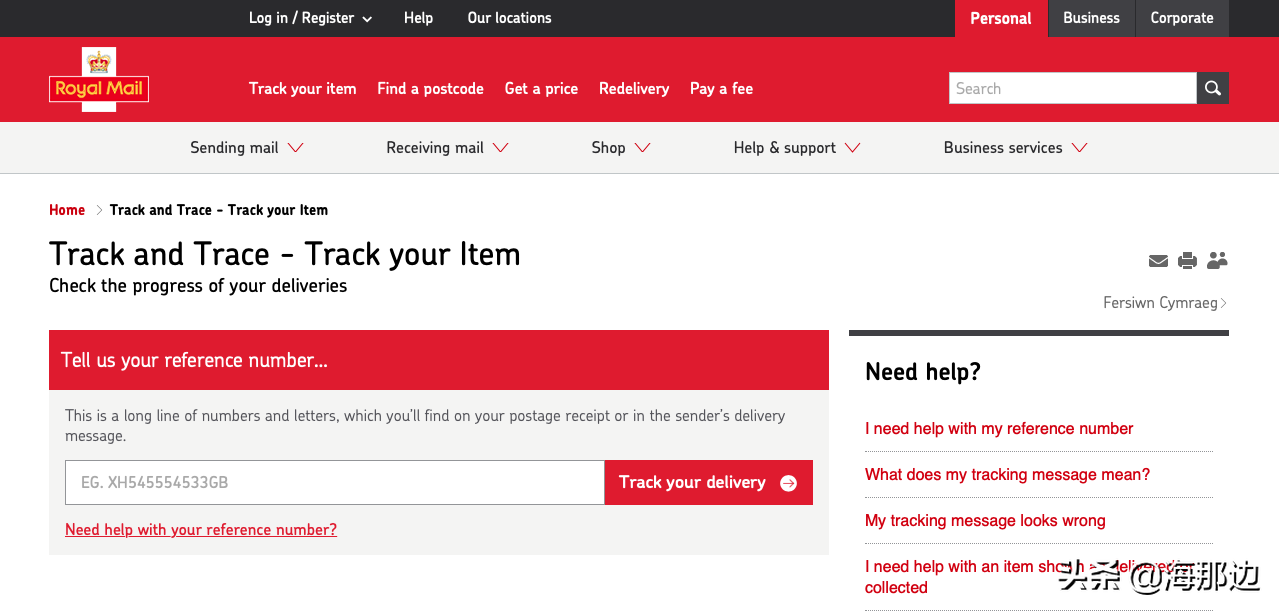1279x611 pixels.
Task: Click the Royal Mail logo
Action: pos(98,80)
